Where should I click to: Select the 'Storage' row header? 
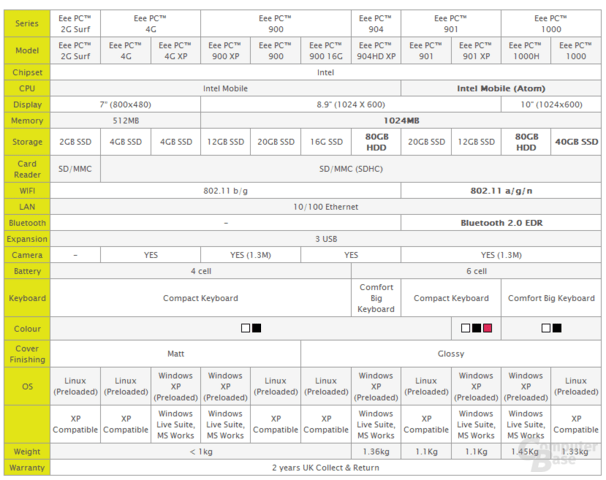pos(27,142)
